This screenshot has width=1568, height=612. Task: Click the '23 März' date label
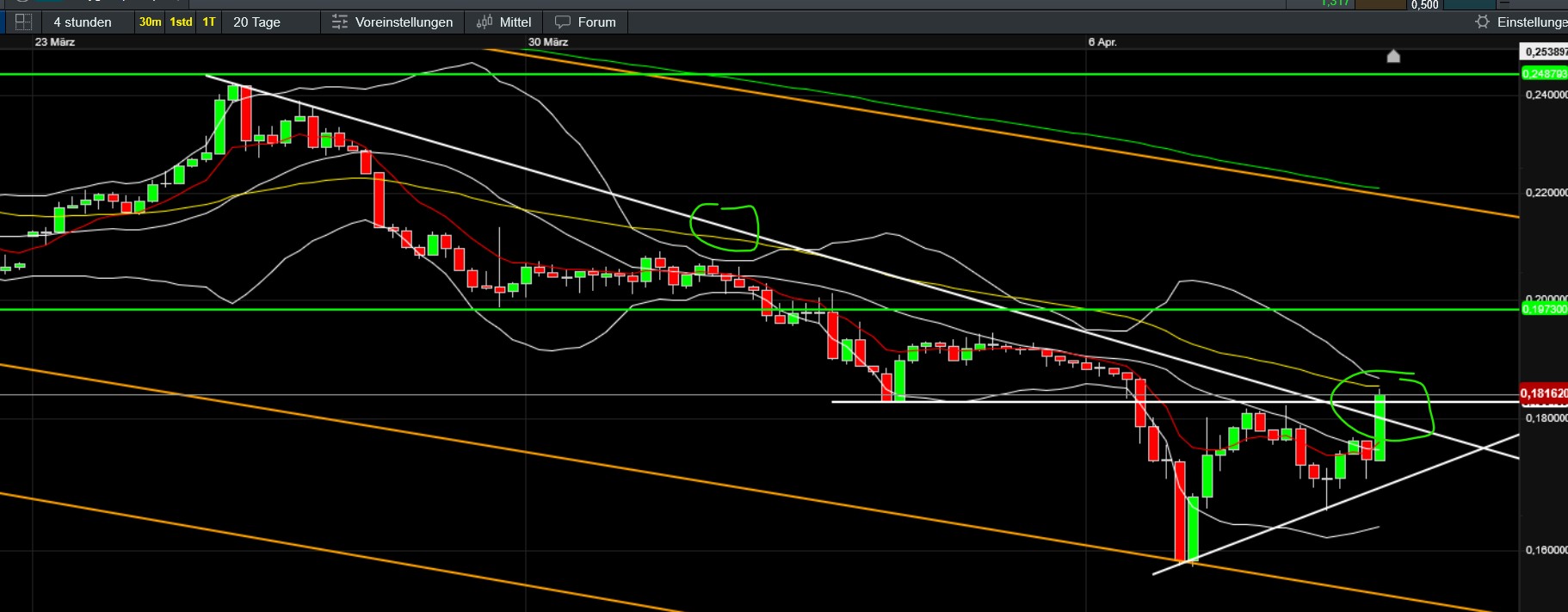pyautogui.click(x=55, y=42)
